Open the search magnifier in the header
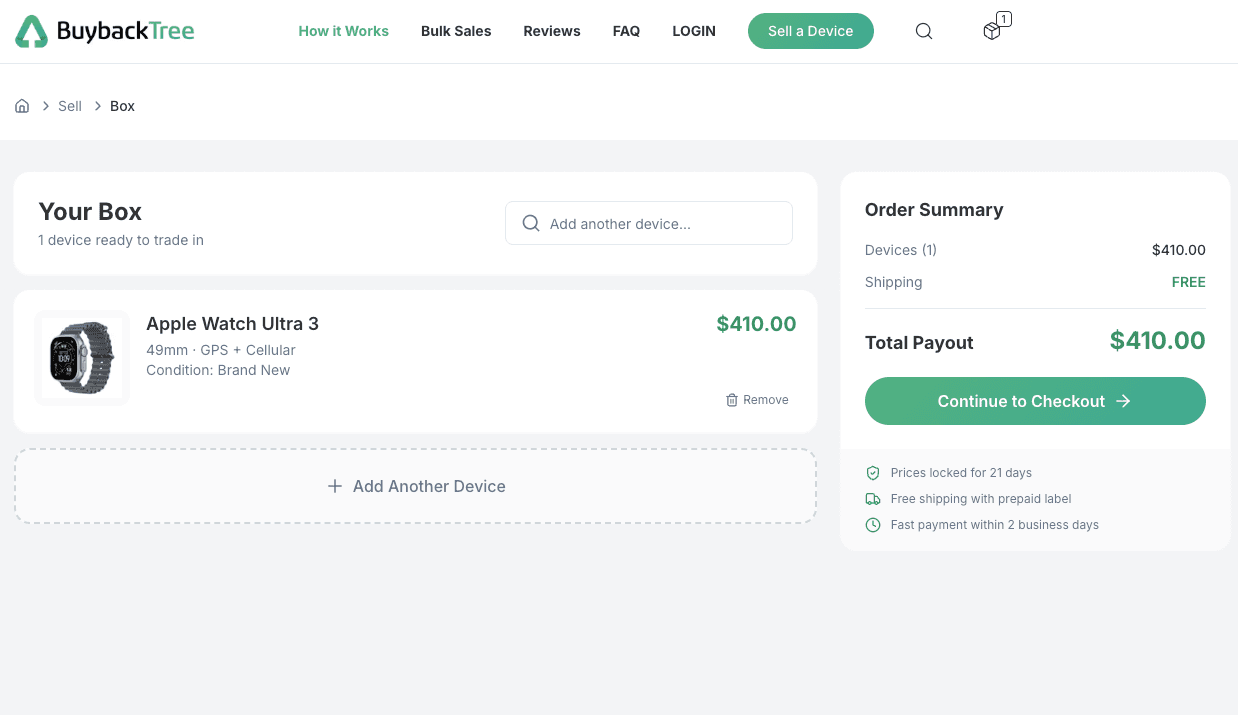 point(923,31)
